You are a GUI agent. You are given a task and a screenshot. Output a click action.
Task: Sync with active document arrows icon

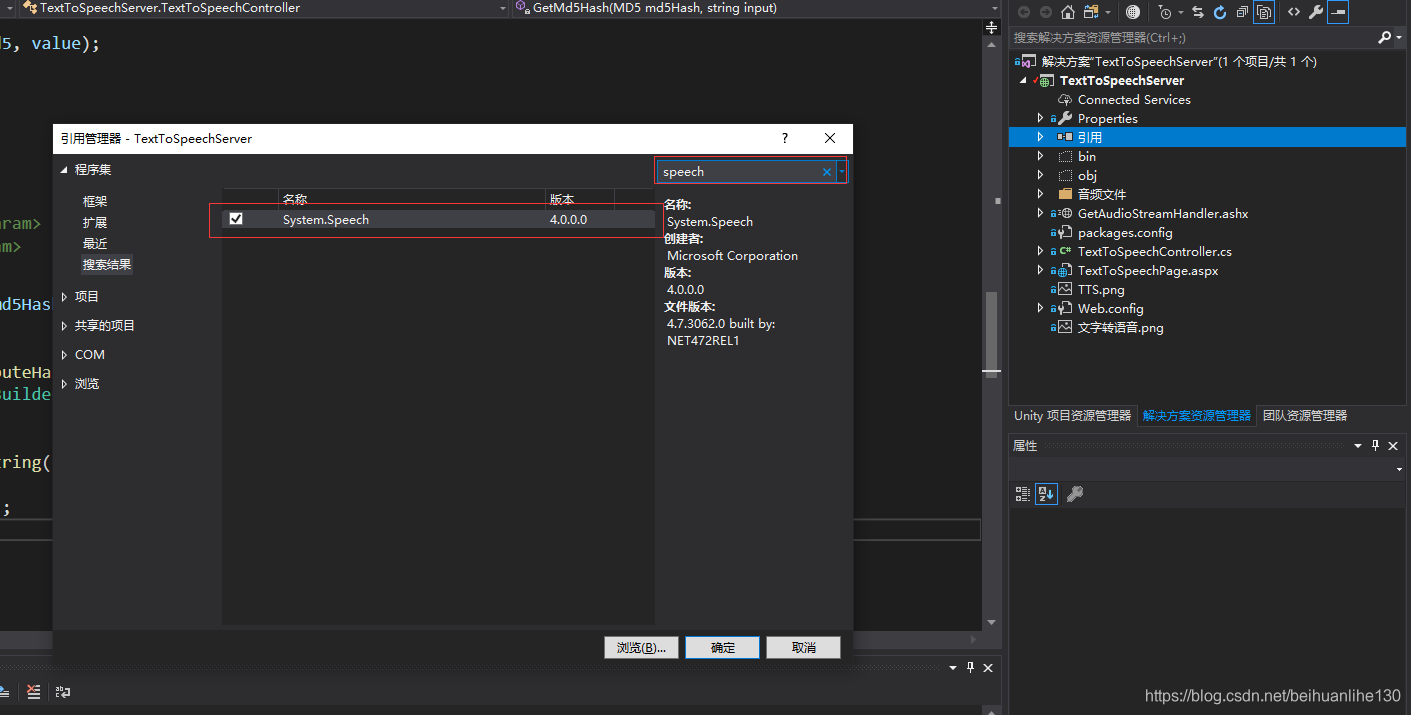click(x=1198, y=12)
